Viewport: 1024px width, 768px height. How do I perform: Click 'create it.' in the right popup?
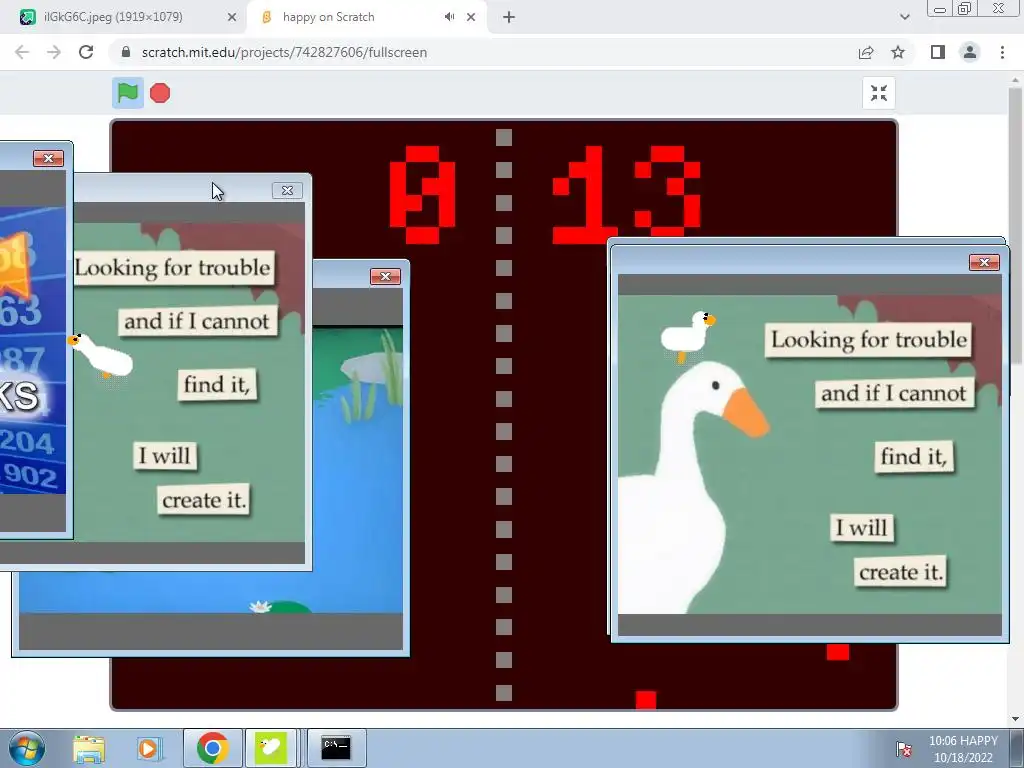[901, 572]
